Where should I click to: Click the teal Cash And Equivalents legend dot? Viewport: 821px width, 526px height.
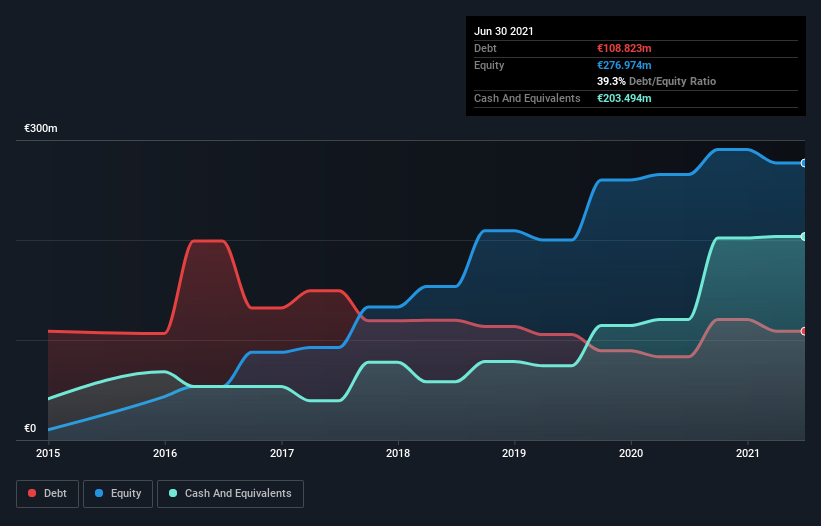173,493
